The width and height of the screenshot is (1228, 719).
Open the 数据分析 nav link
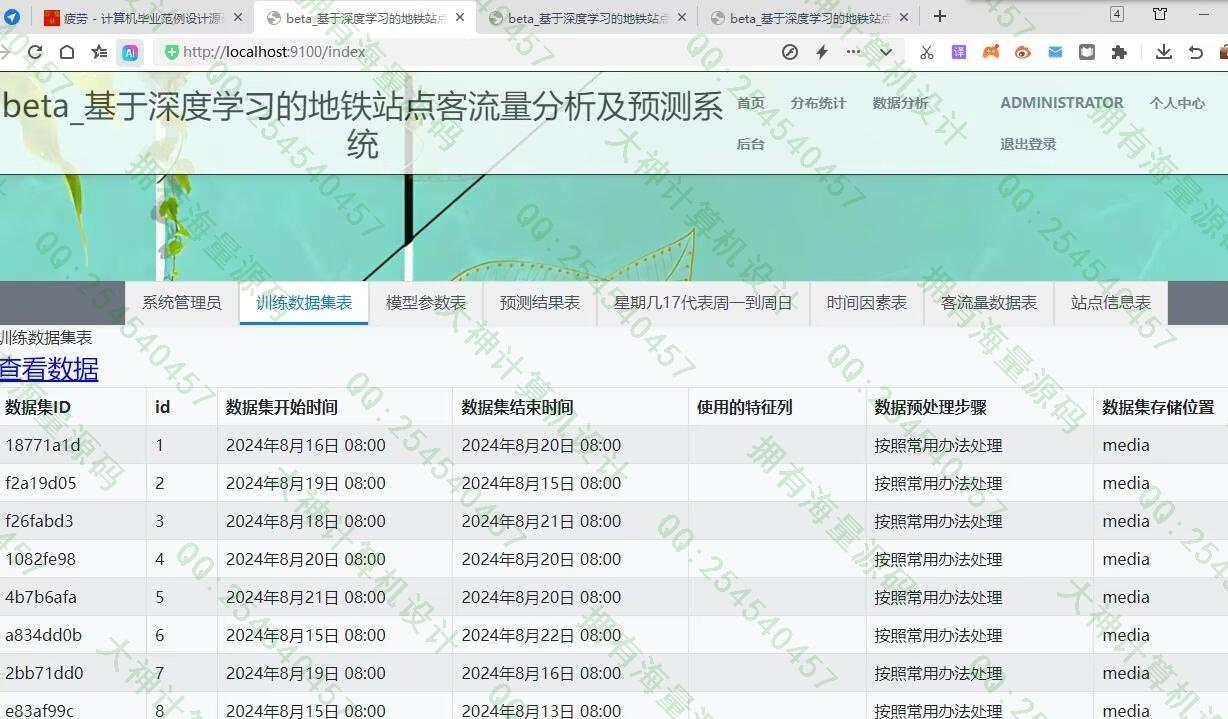tap(900, 103)
